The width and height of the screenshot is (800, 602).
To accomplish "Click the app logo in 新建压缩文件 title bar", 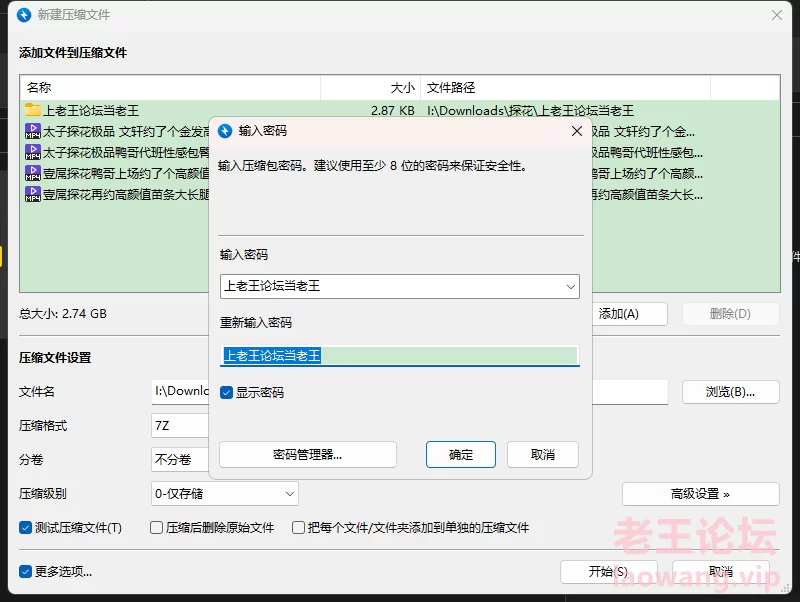I will pyautogui.click(x=23, y=15).
